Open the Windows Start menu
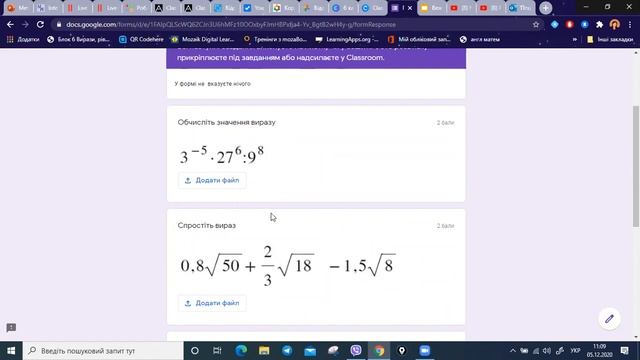The height and width of the screenshot is (360, 640). point(11,351)
